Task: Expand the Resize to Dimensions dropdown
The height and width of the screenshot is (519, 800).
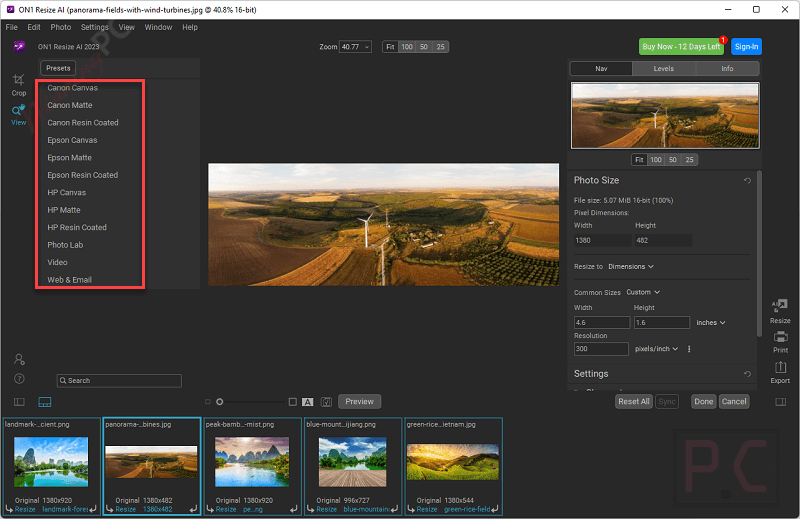Action: click(632, 267)
